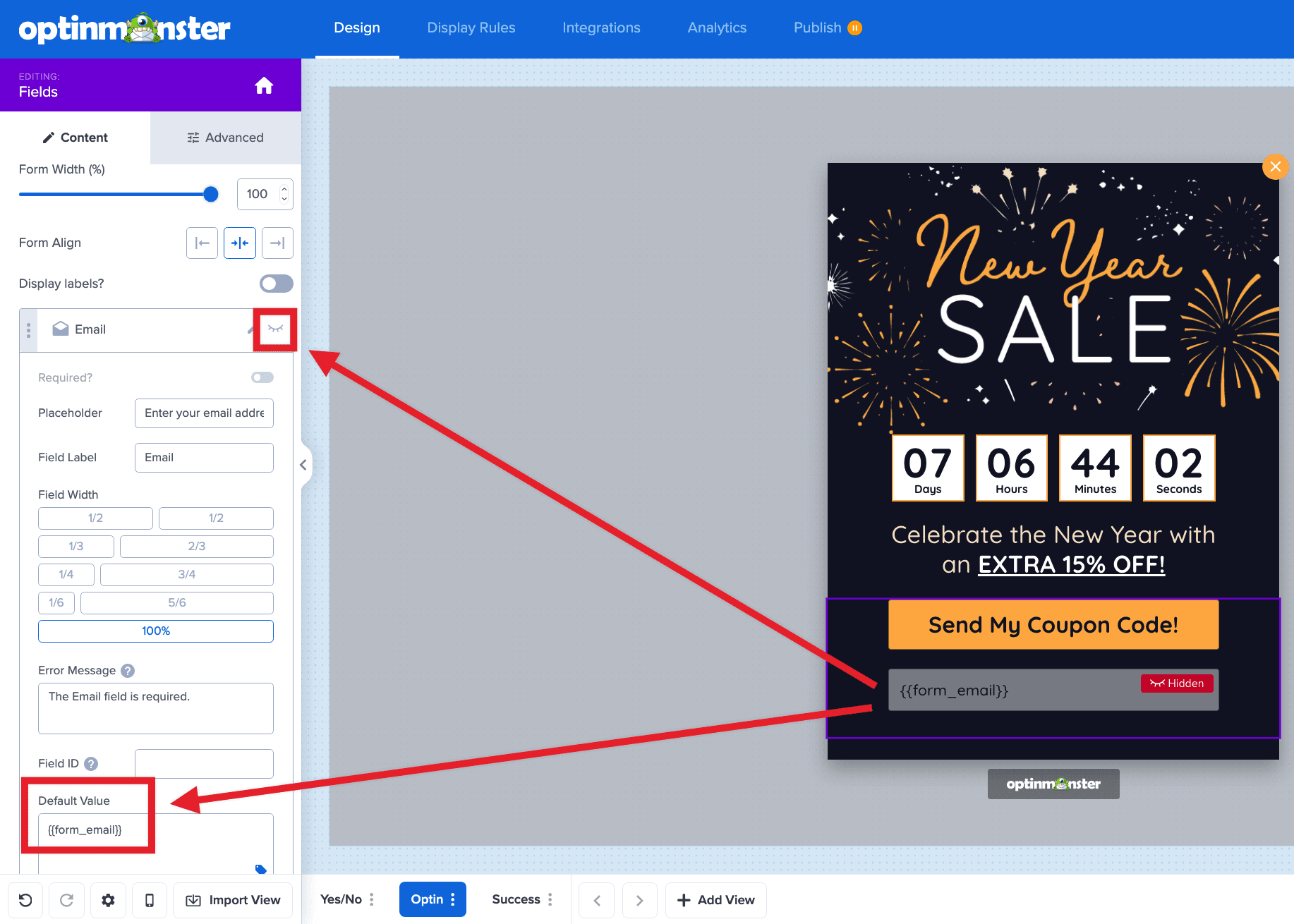Switch to the Advanced tab
1294x924 pixels.
pyautogui.click(x=225, y=138)
